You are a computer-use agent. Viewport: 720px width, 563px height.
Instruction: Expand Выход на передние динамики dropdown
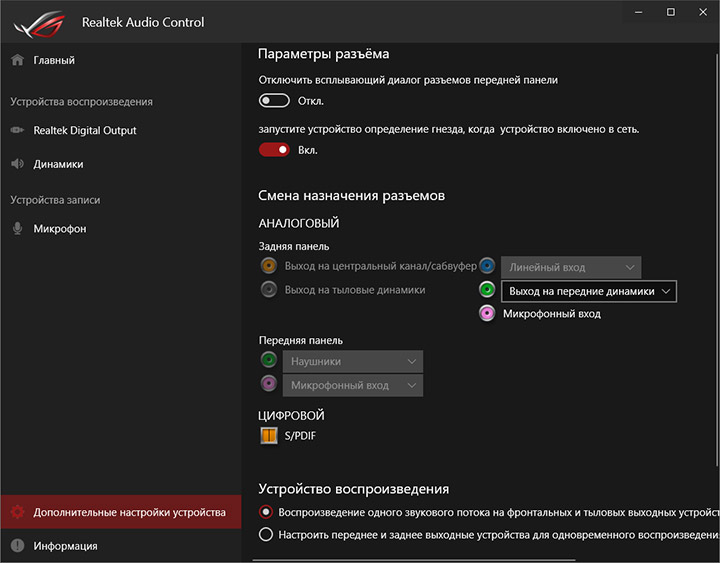(x=588, y=291)
